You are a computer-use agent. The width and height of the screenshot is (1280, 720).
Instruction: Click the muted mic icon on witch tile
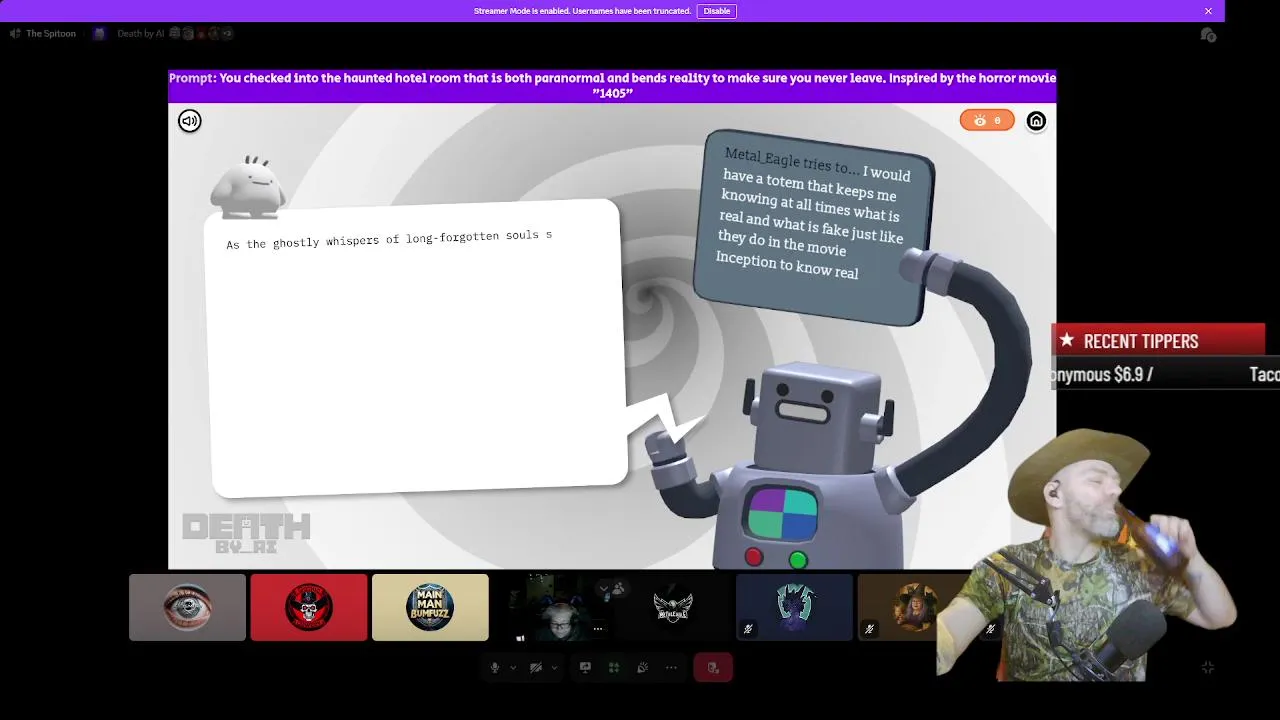[869, 629]
